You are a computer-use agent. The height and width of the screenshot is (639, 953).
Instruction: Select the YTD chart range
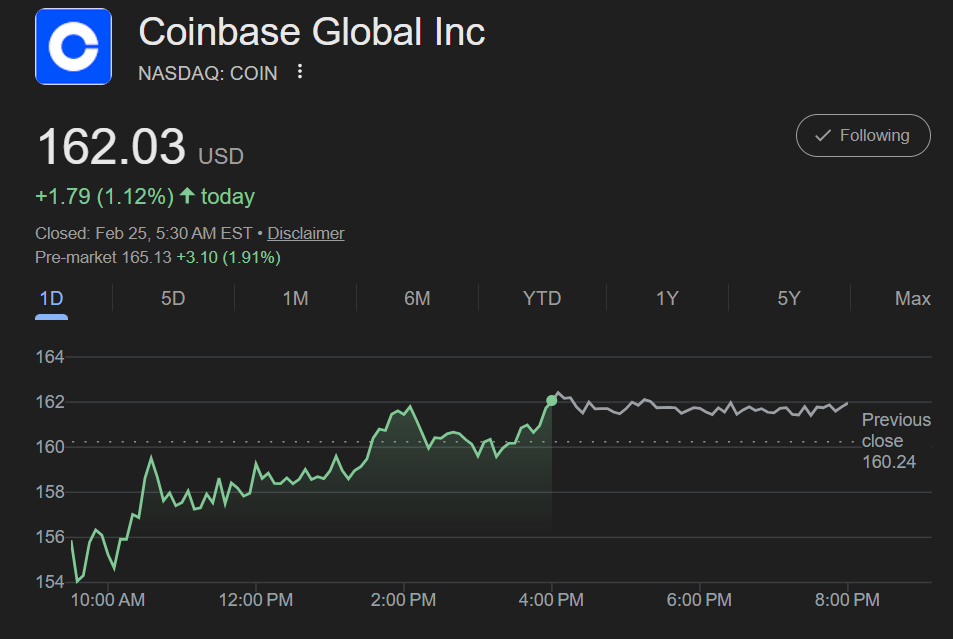click(x=541, y=298)
